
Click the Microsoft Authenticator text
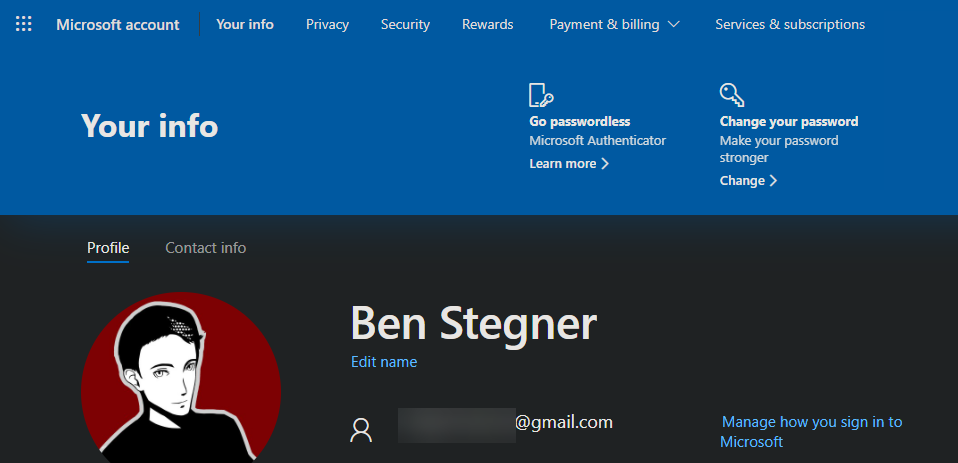pyautogui.click(x=598, y=140)
